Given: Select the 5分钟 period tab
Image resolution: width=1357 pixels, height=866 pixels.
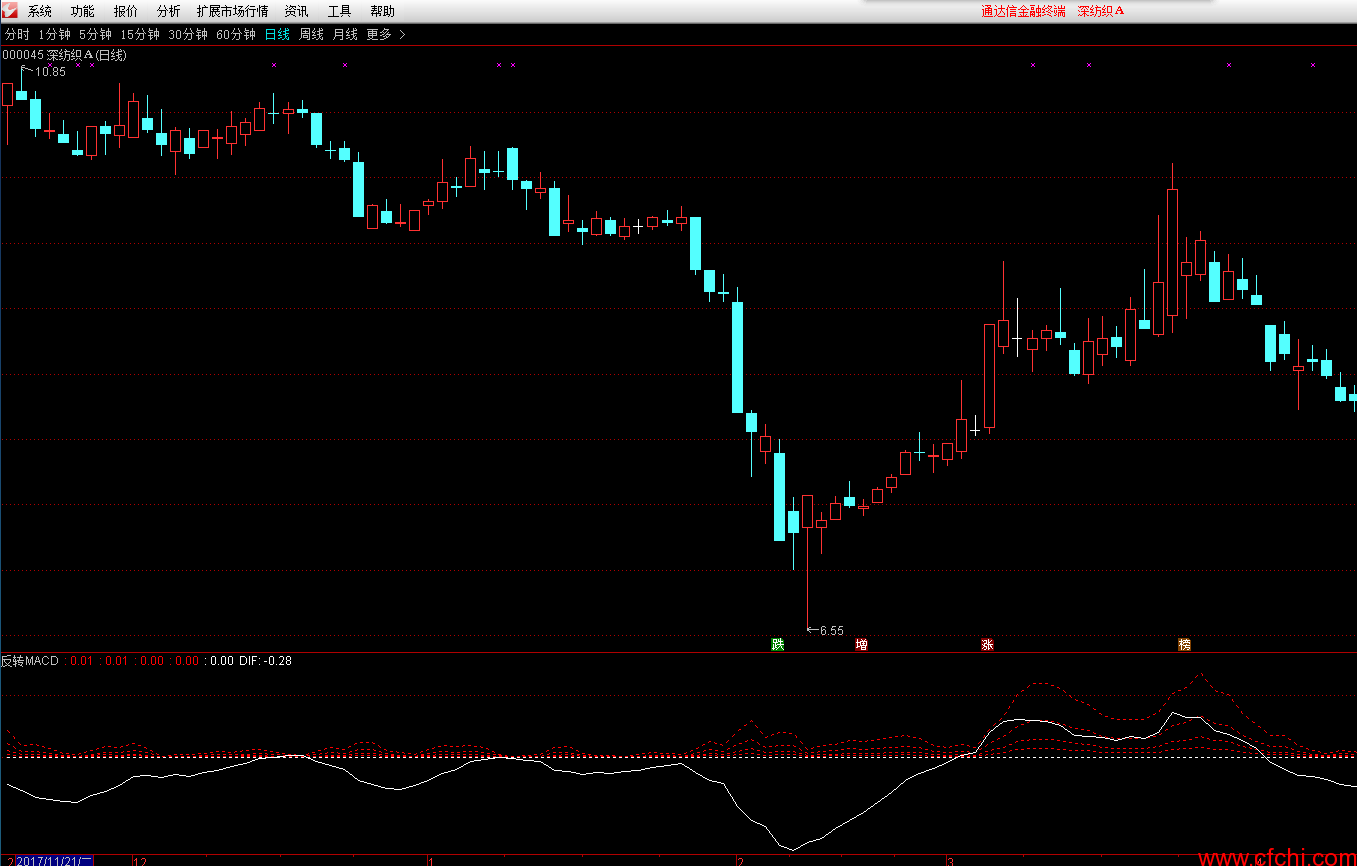Looking at the screenshot, I should coord(96,34).
